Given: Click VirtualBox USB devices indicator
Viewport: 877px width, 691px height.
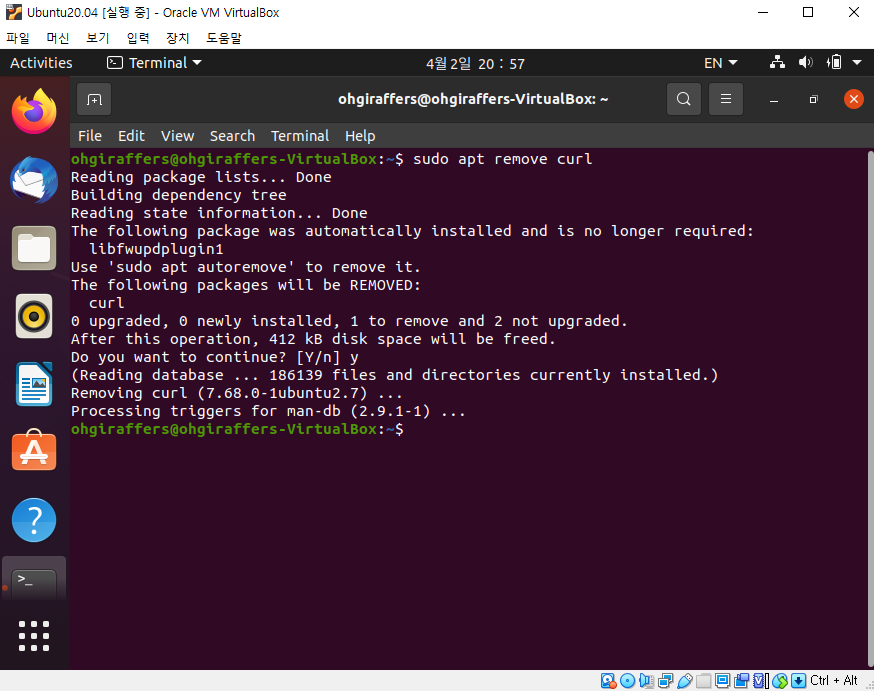Looking at the screenshot, I should click(x=685, y=680).
